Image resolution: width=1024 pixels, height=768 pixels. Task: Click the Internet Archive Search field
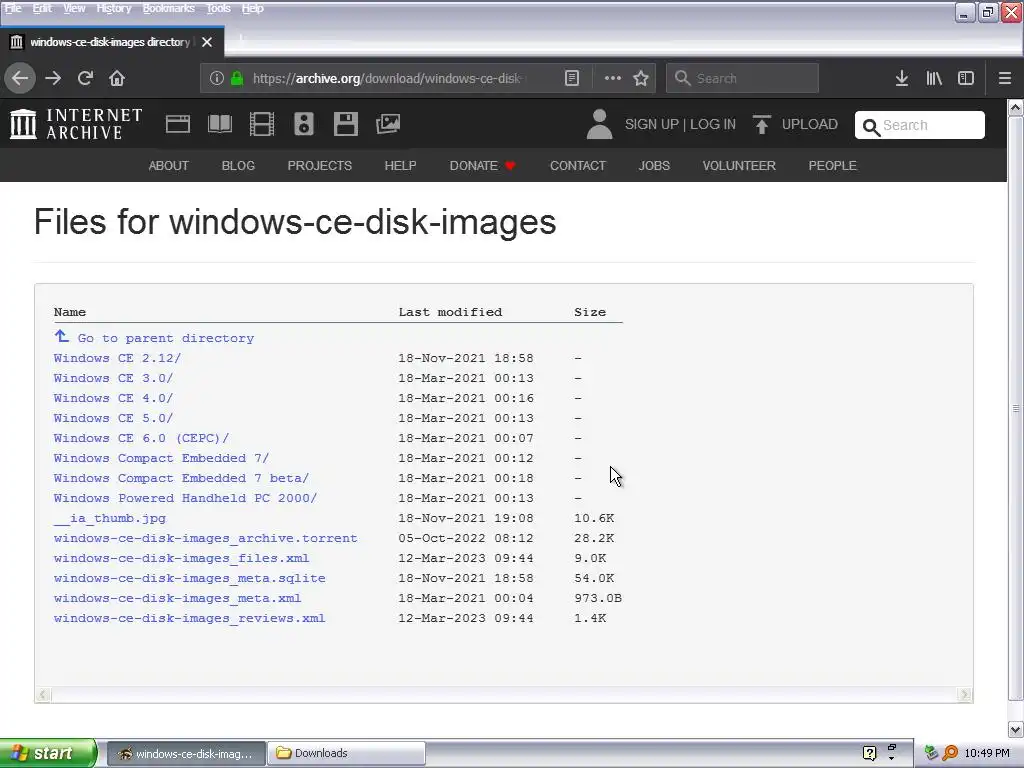click(x=920, y=125)
